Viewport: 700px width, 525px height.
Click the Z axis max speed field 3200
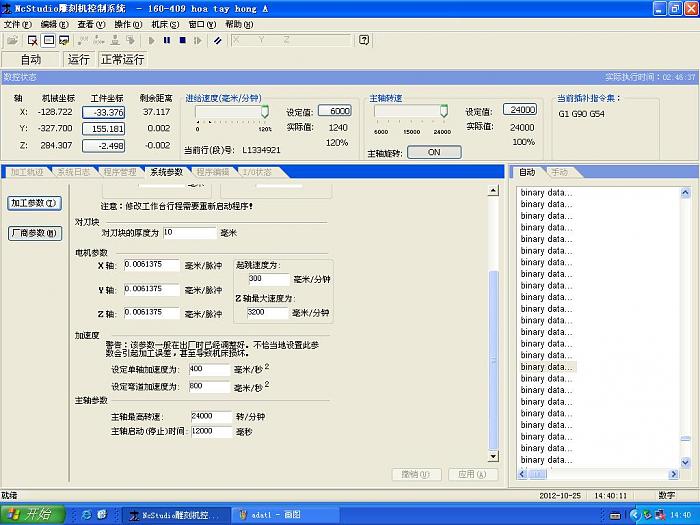pos(268,312)
